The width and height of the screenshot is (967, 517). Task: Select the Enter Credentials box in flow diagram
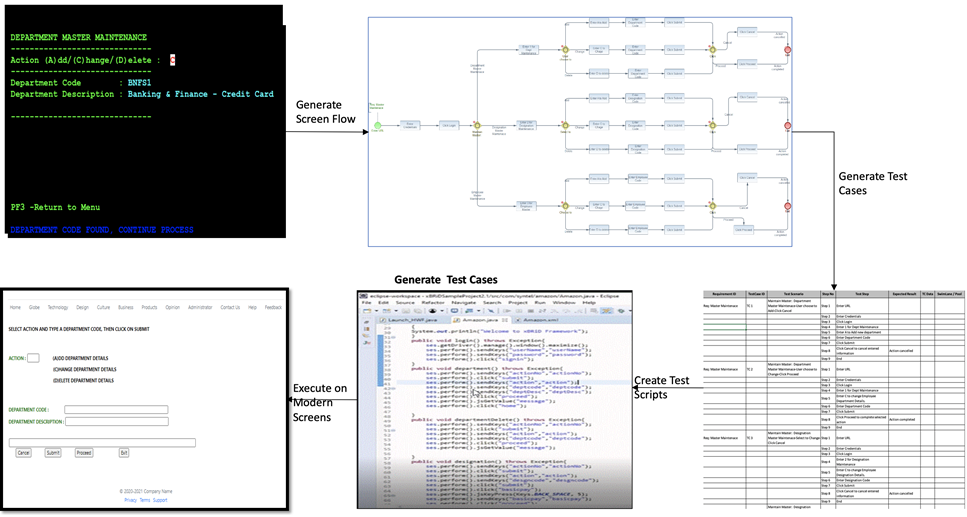coord(410,125)
